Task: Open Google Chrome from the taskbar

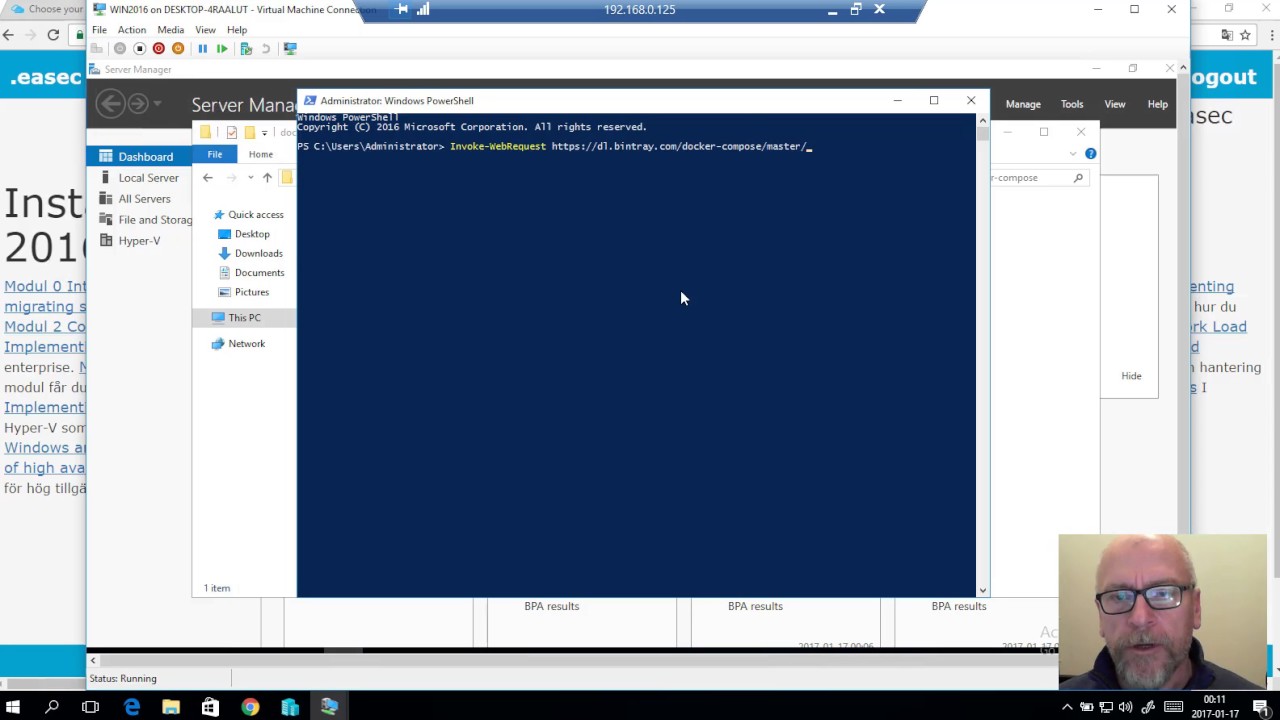Action: (x=250, y=708)
